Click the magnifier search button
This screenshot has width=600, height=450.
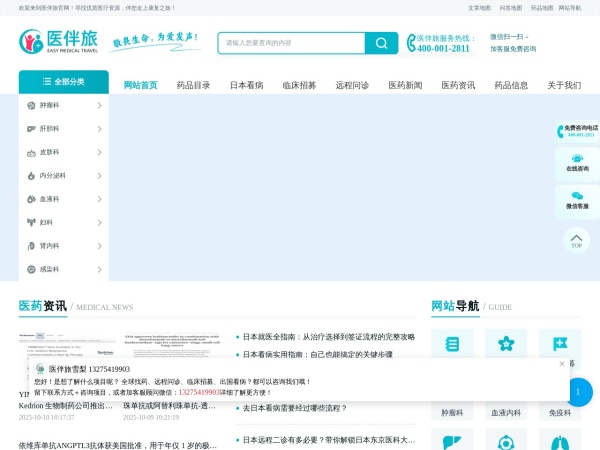point(381,43)
